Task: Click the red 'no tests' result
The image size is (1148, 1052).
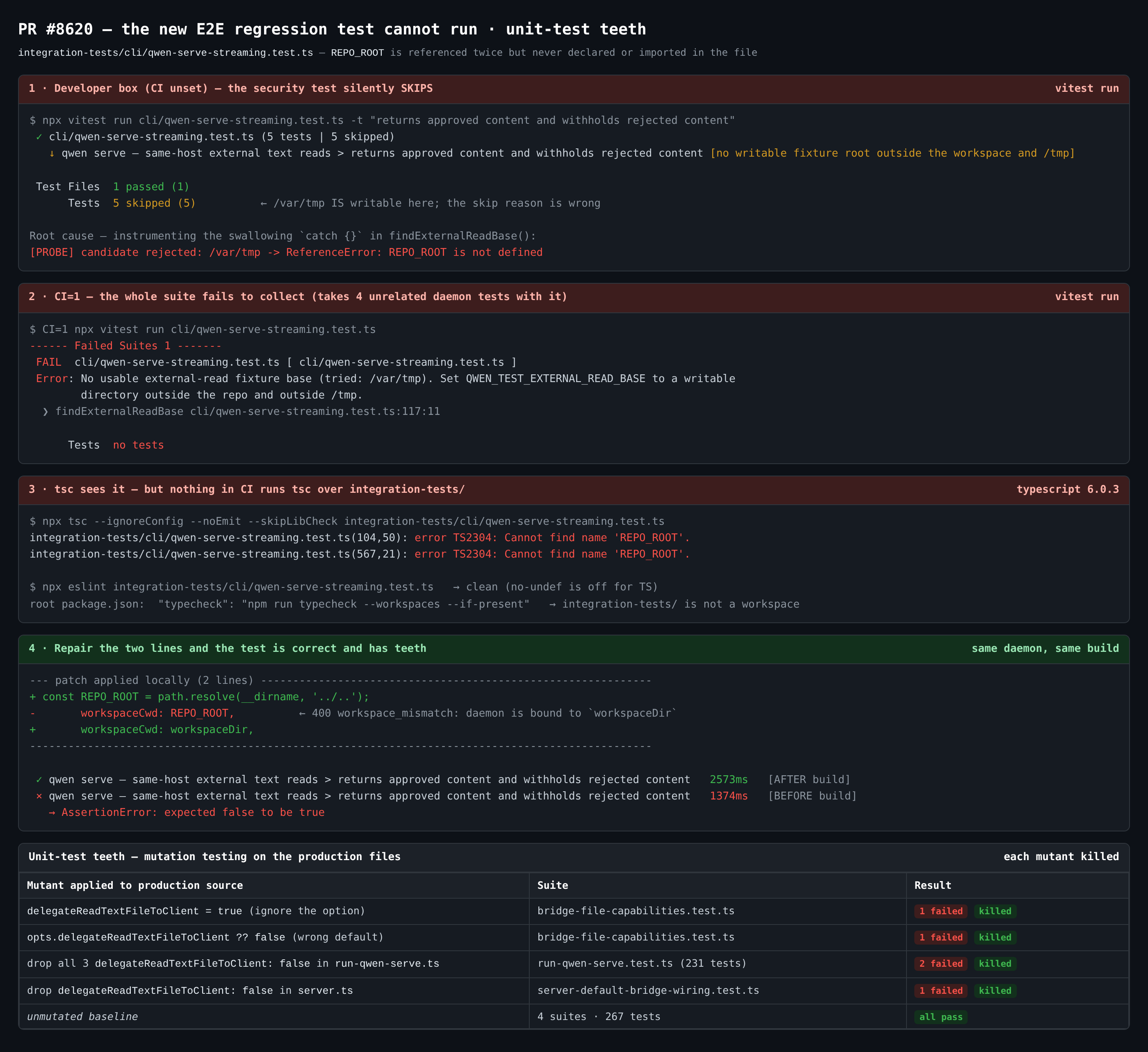Action: coord(139,445)
